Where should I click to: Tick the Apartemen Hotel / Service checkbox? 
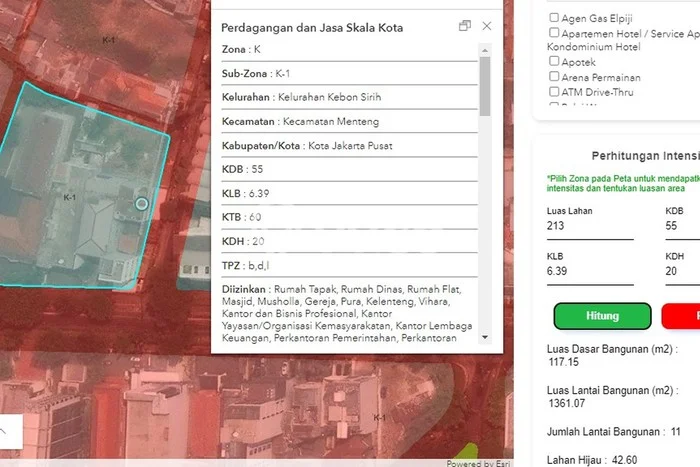tap(554, 33)
